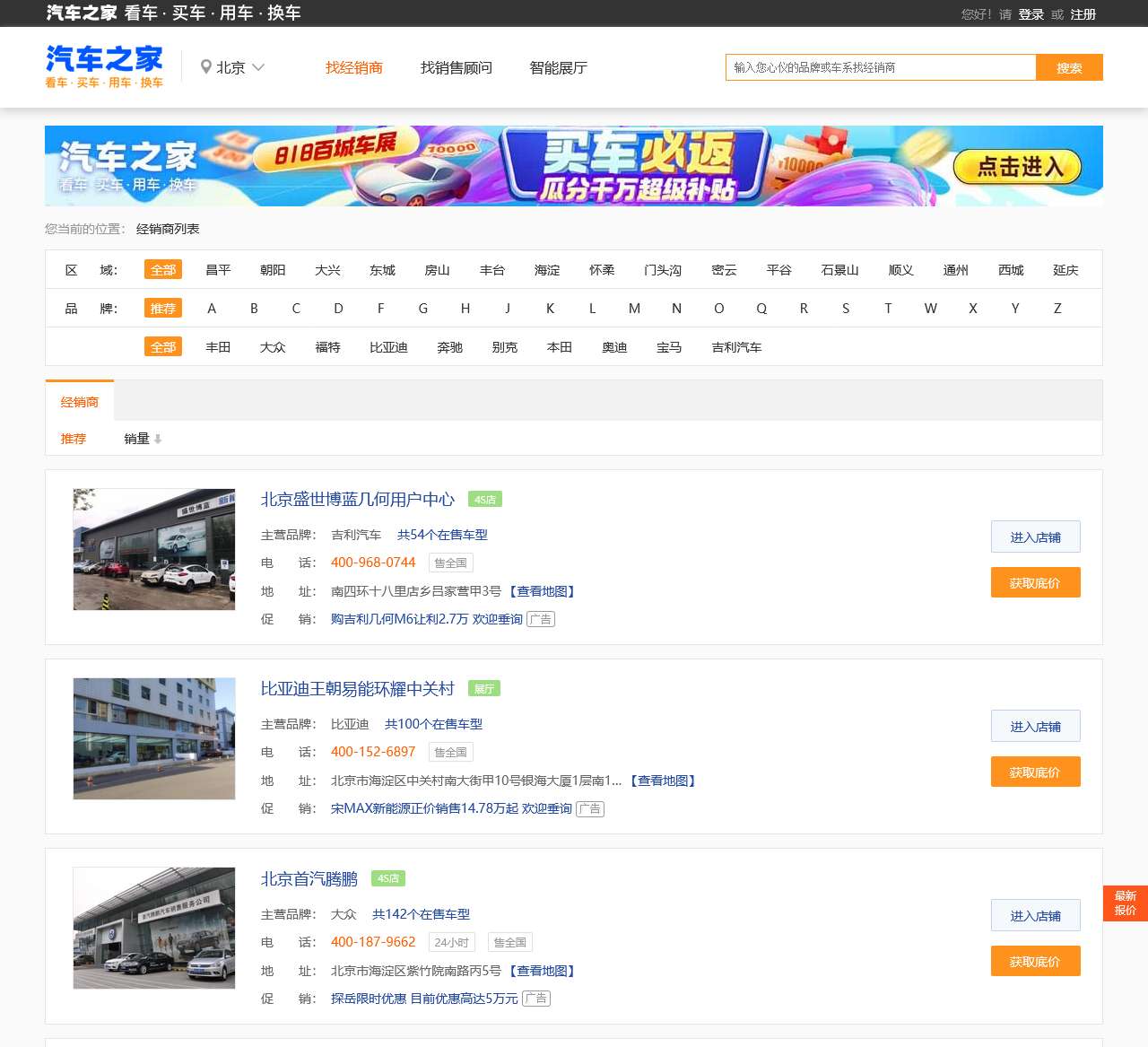This screenshot has width=1148, height=1047.
Task: Open the 找经销商 navigation tab
Action: point(353,67)
